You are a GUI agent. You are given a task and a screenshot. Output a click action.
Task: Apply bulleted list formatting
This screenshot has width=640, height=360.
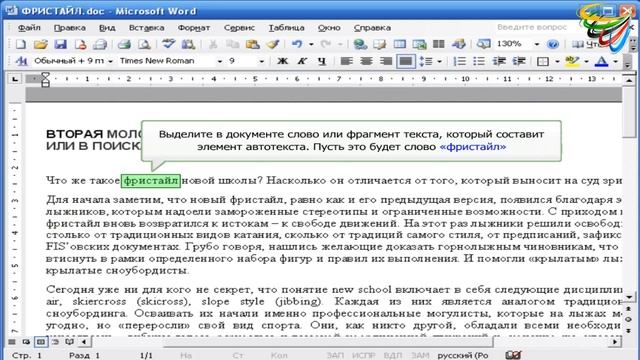pos(479,61)
